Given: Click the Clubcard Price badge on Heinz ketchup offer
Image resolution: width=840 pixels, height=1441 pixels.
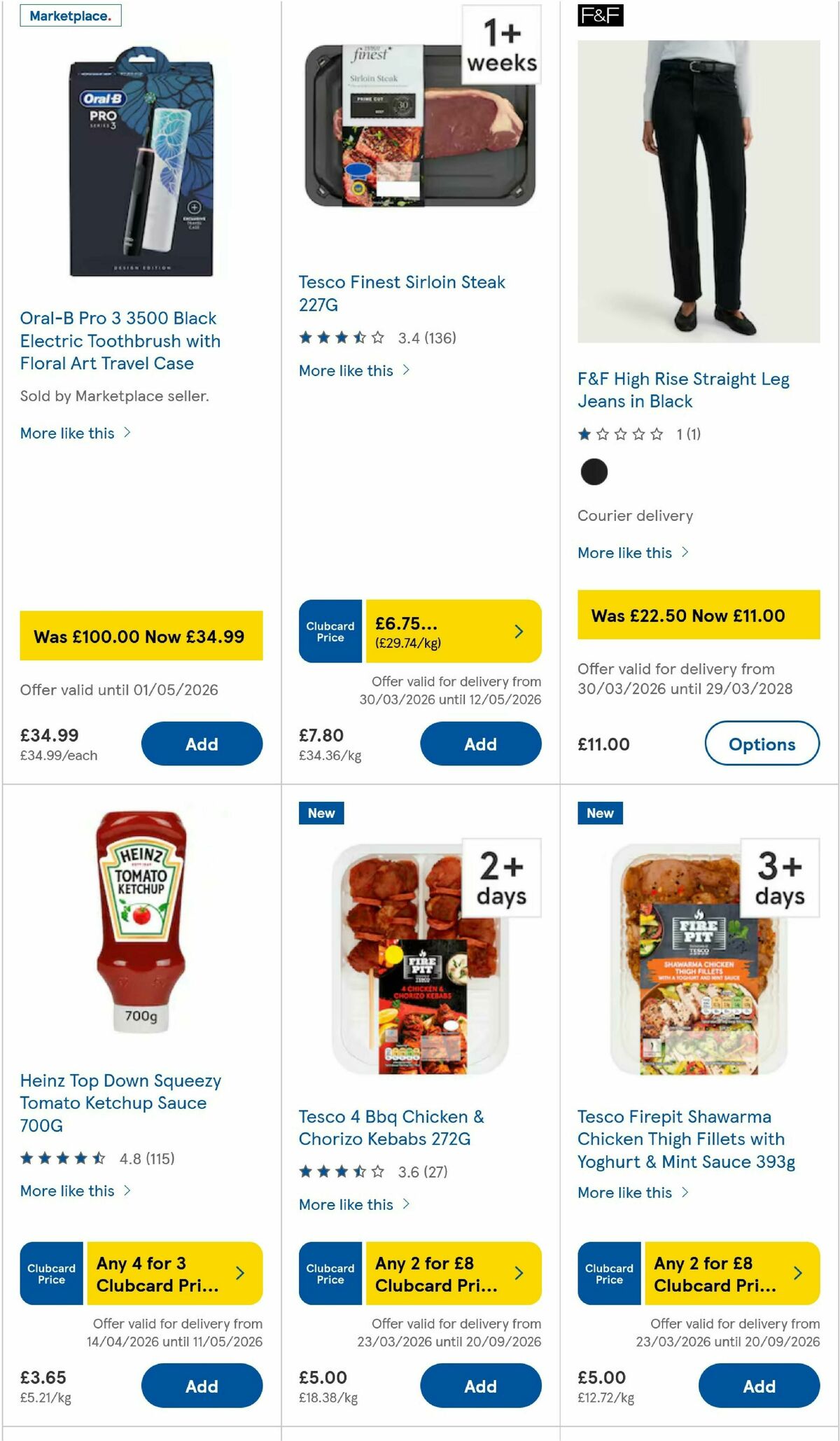Looking at the screenshot, I should click(51, 1274).
